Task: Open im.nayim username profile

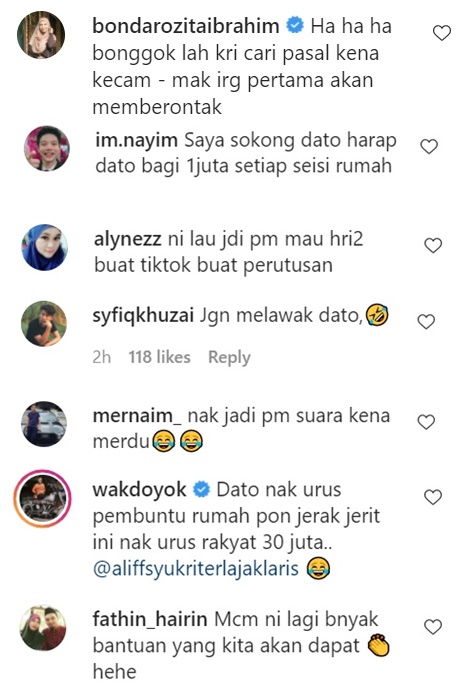Action: coord(136,140)
